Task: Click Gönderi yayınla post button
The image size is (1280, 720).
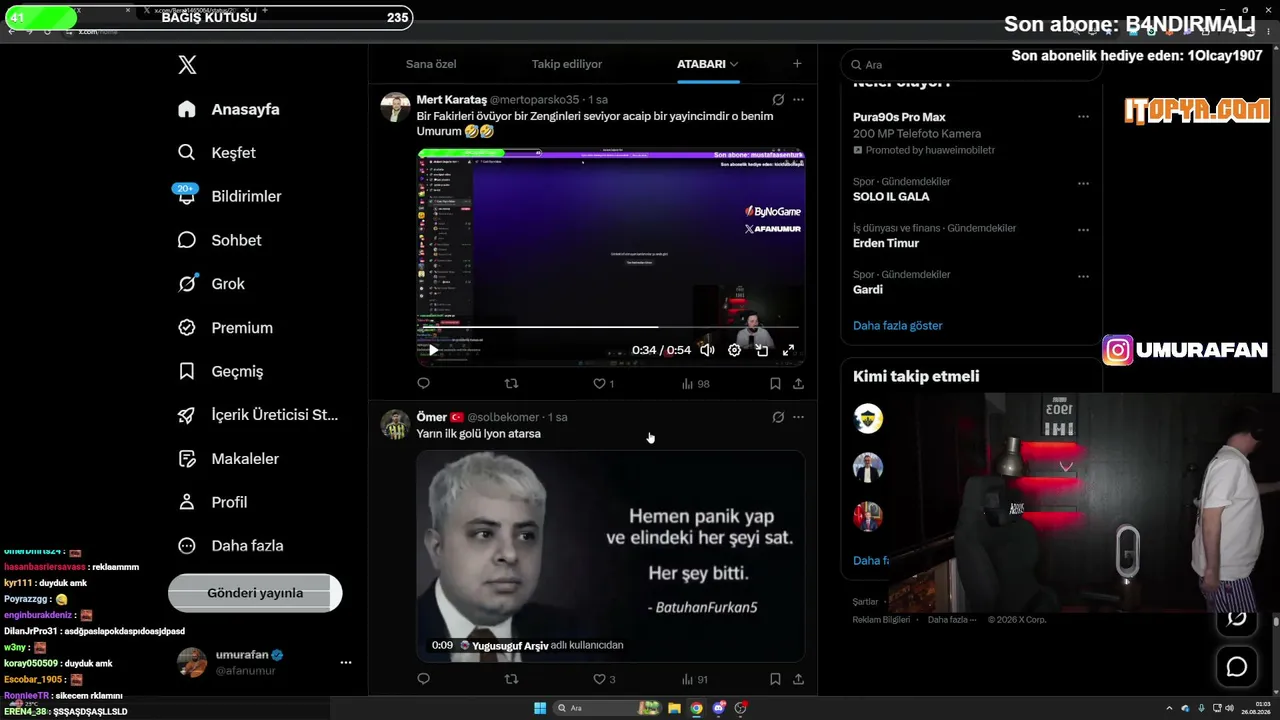Action: 255,593
